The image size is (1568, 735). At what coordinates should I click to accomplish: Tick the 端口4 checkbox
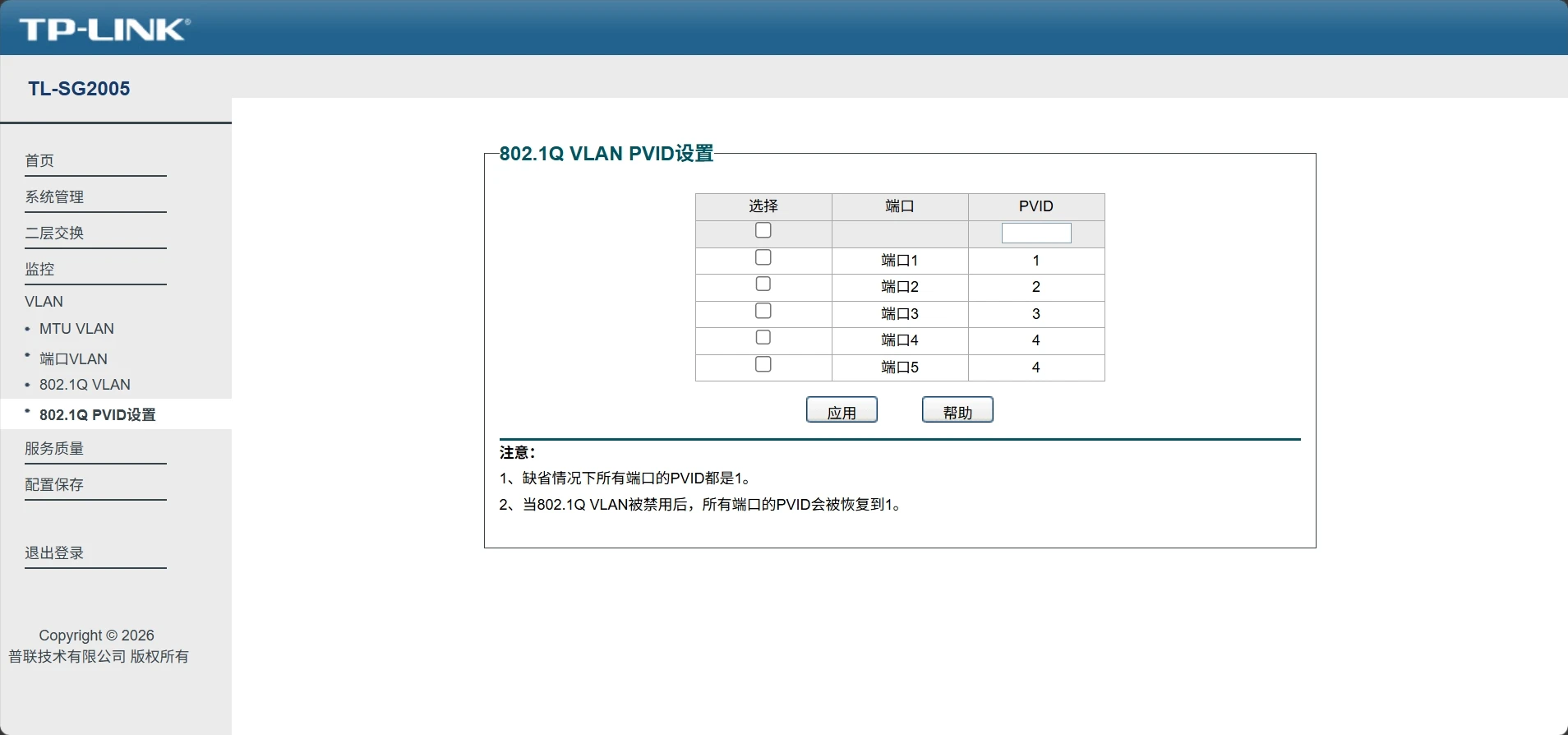(x=763, y=337)
